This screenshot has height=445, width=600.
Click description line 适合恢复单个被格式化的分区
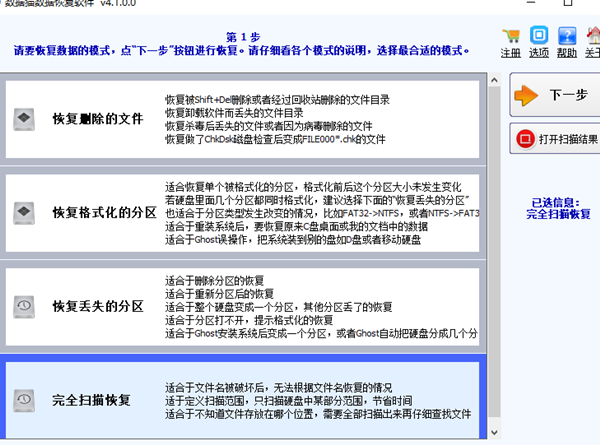point(313,187)
